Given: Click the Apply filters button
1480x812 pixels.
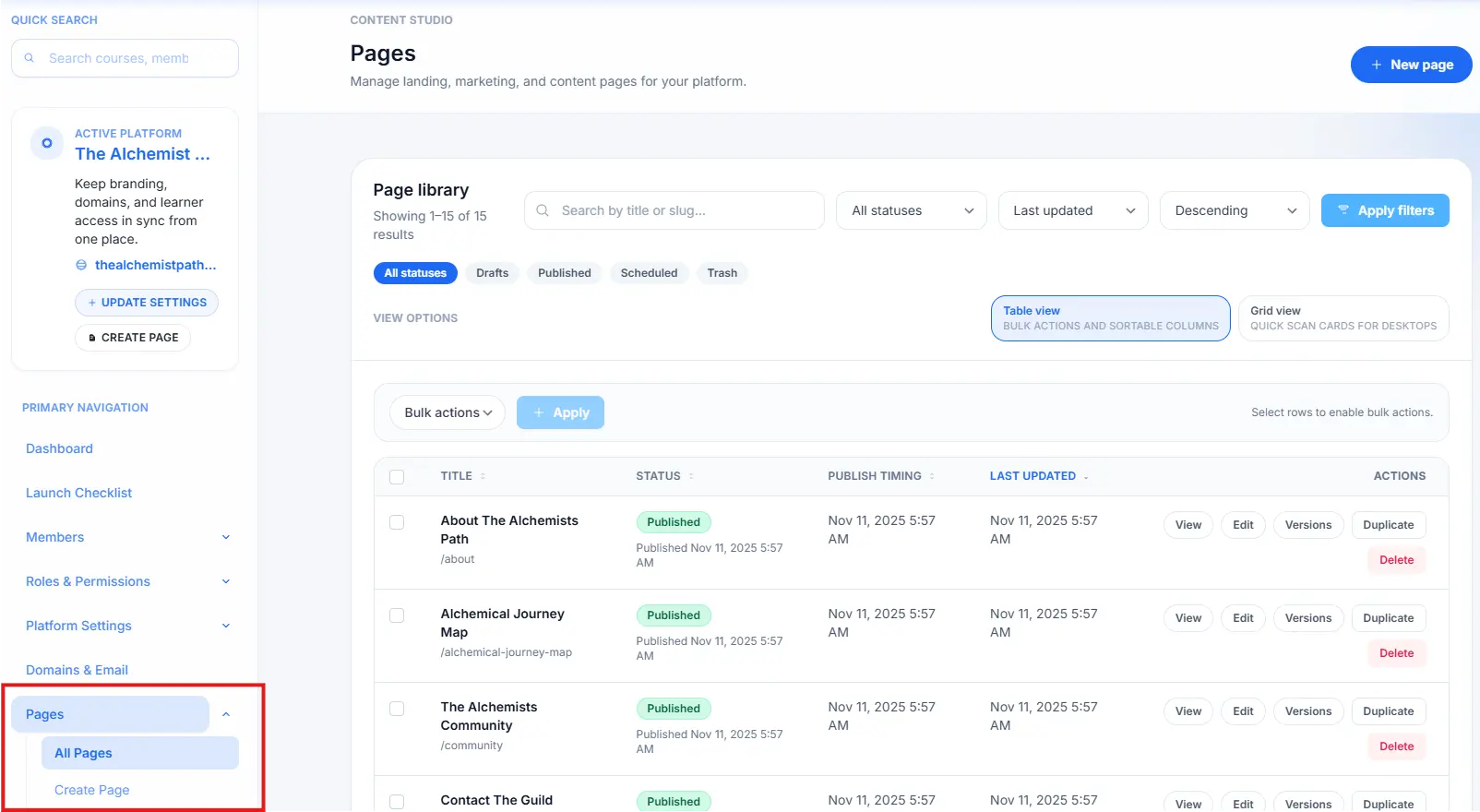Looking at the screenshot, I should (1385, 210).
